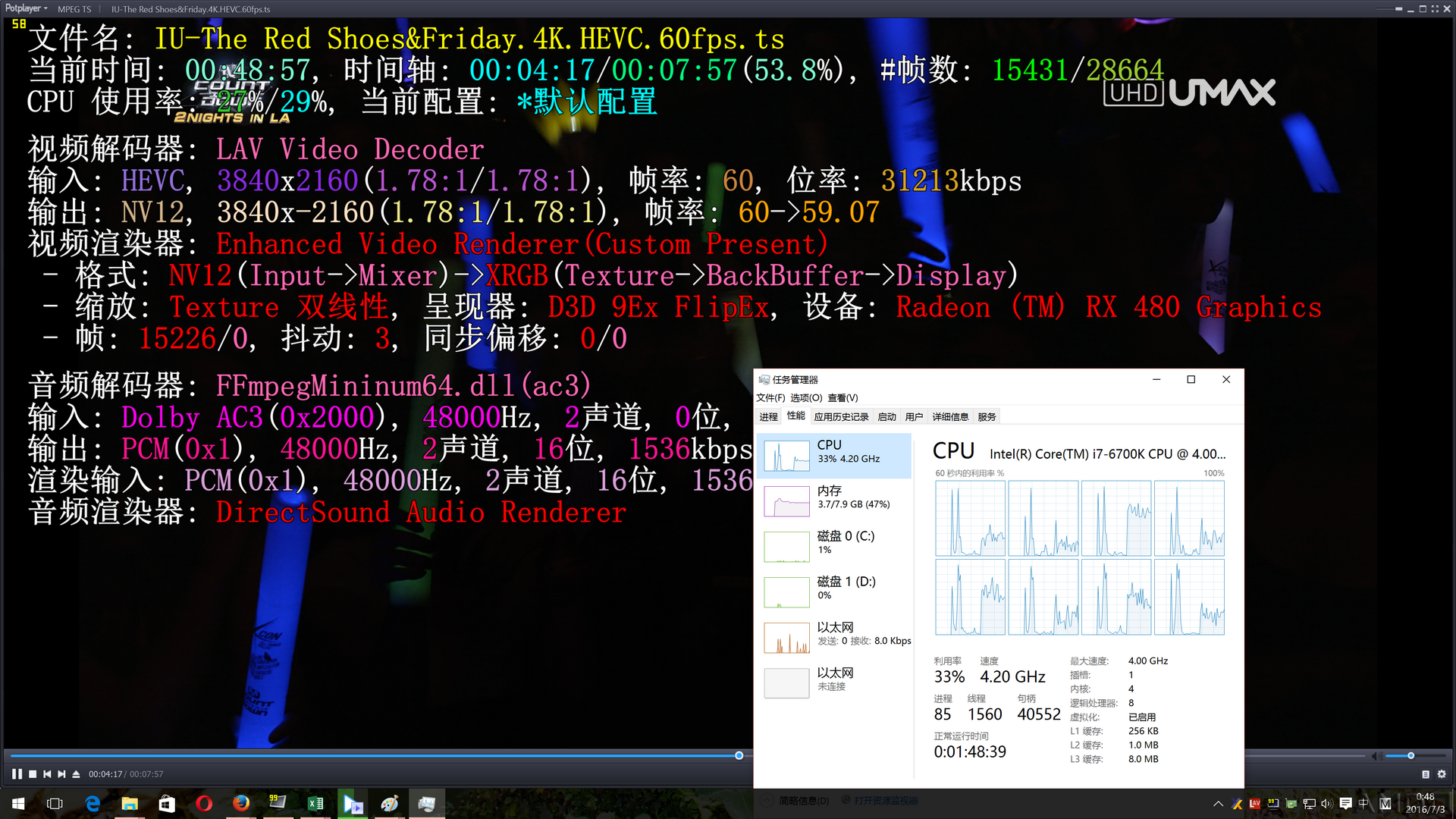Mute PotPlayer using the speaker icon
This screenshot has height=819, width=1456.
click(x=1376, y=756)
